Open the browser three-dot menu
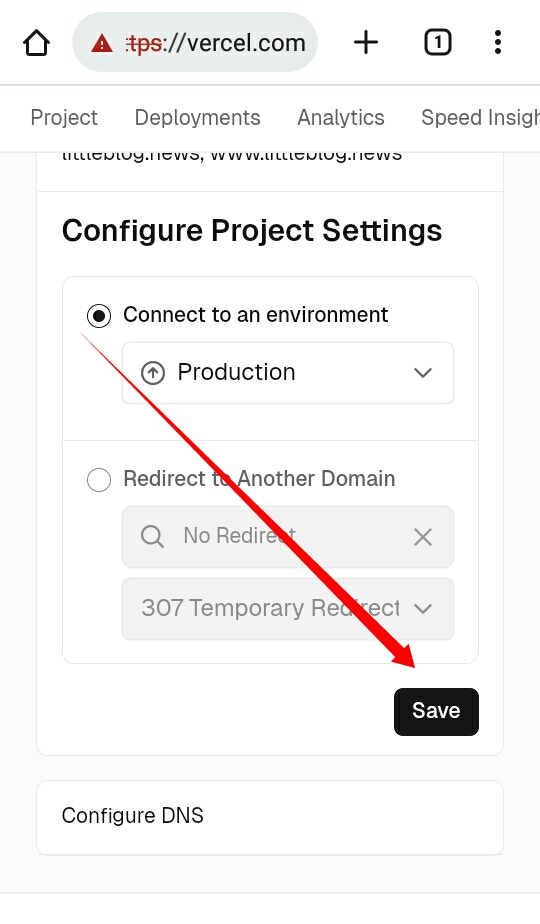Screen dimensions: 540x924 [498, 43]
